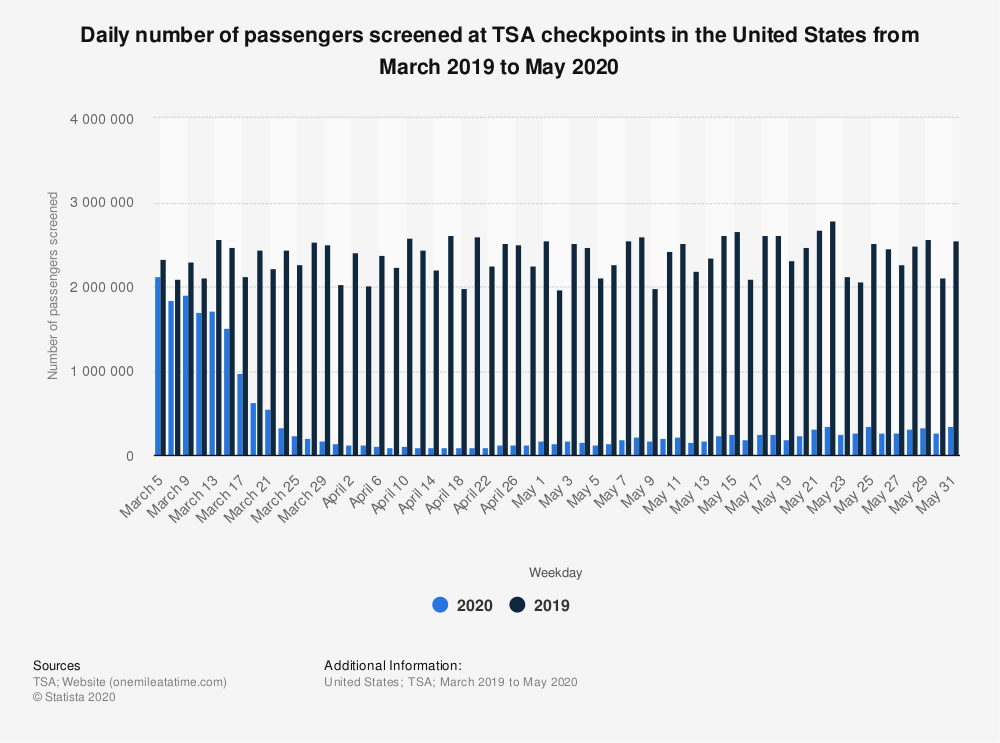Screen dimensions: 1000x743
Task: Click the tallest dark 2019 bar
Action: click(833, 339)
